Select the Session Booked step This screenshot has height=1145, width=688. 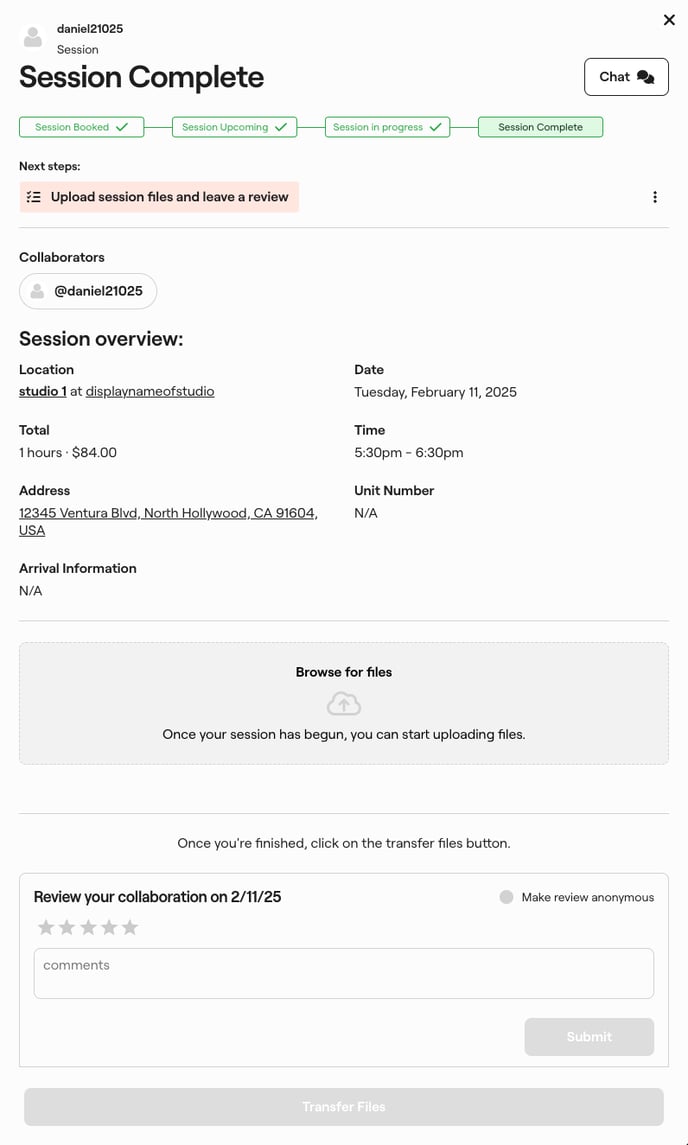(x=81, y=127)
